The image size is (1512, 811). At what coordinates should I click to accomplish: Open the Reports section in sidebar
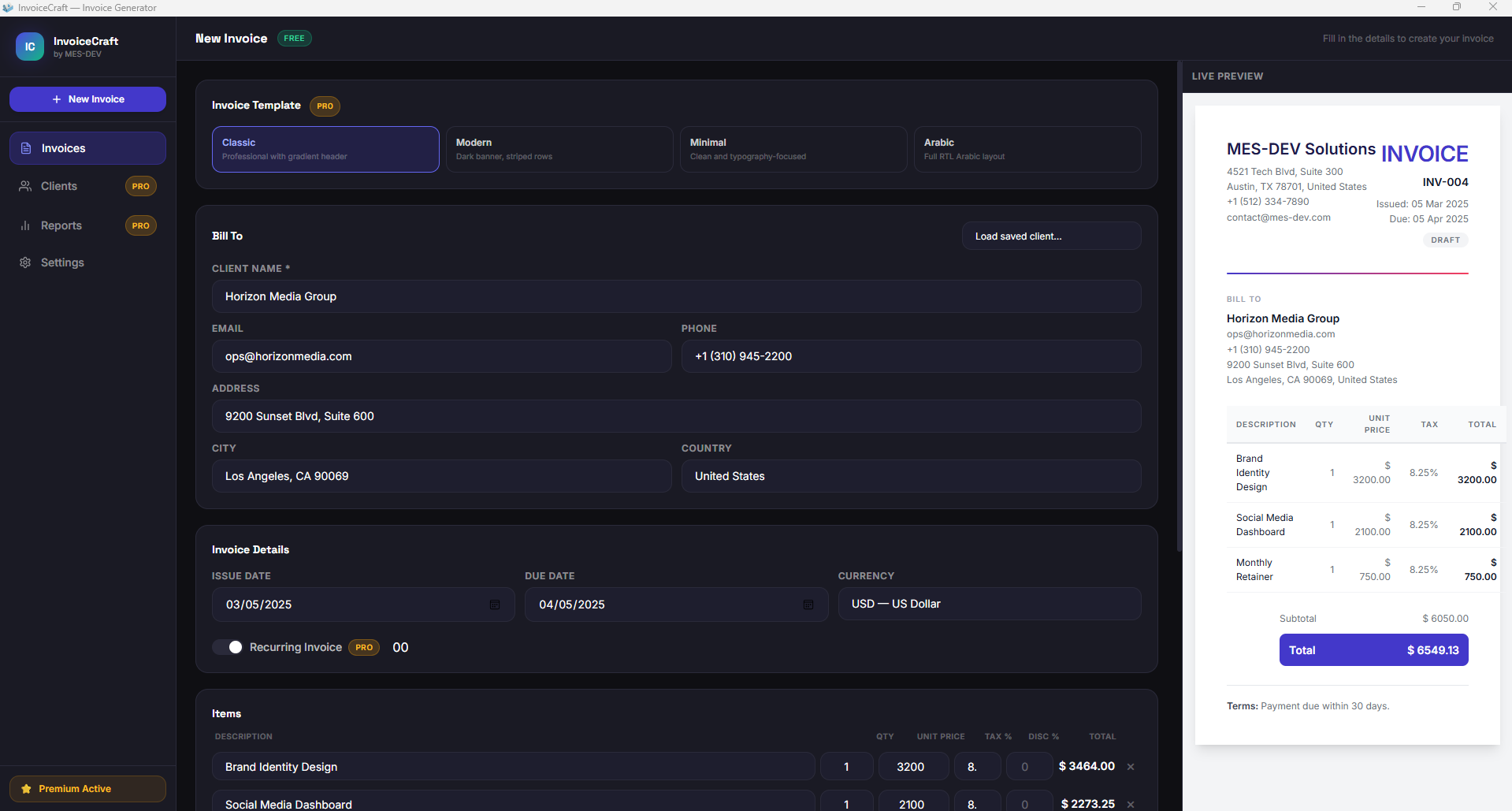[x=87, y=225]
